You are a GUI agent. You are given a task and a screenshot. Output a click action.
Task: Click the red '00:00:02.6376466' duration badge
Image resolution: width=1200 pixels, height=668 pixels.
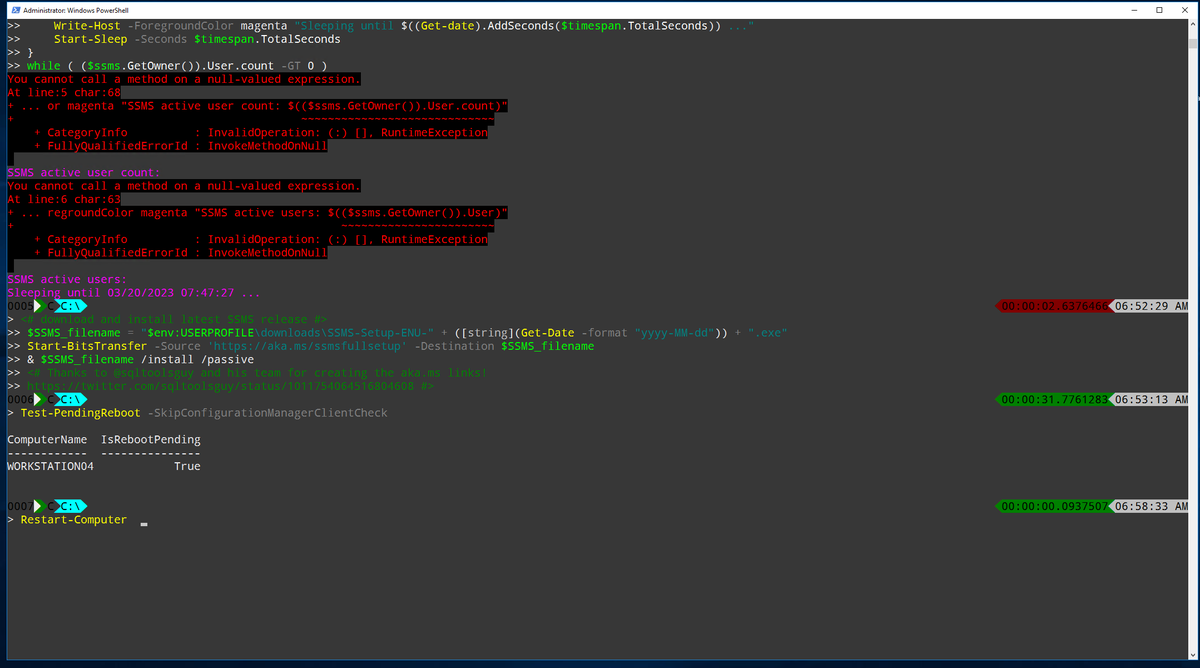pyautogui.click(x=1053, y=306)
